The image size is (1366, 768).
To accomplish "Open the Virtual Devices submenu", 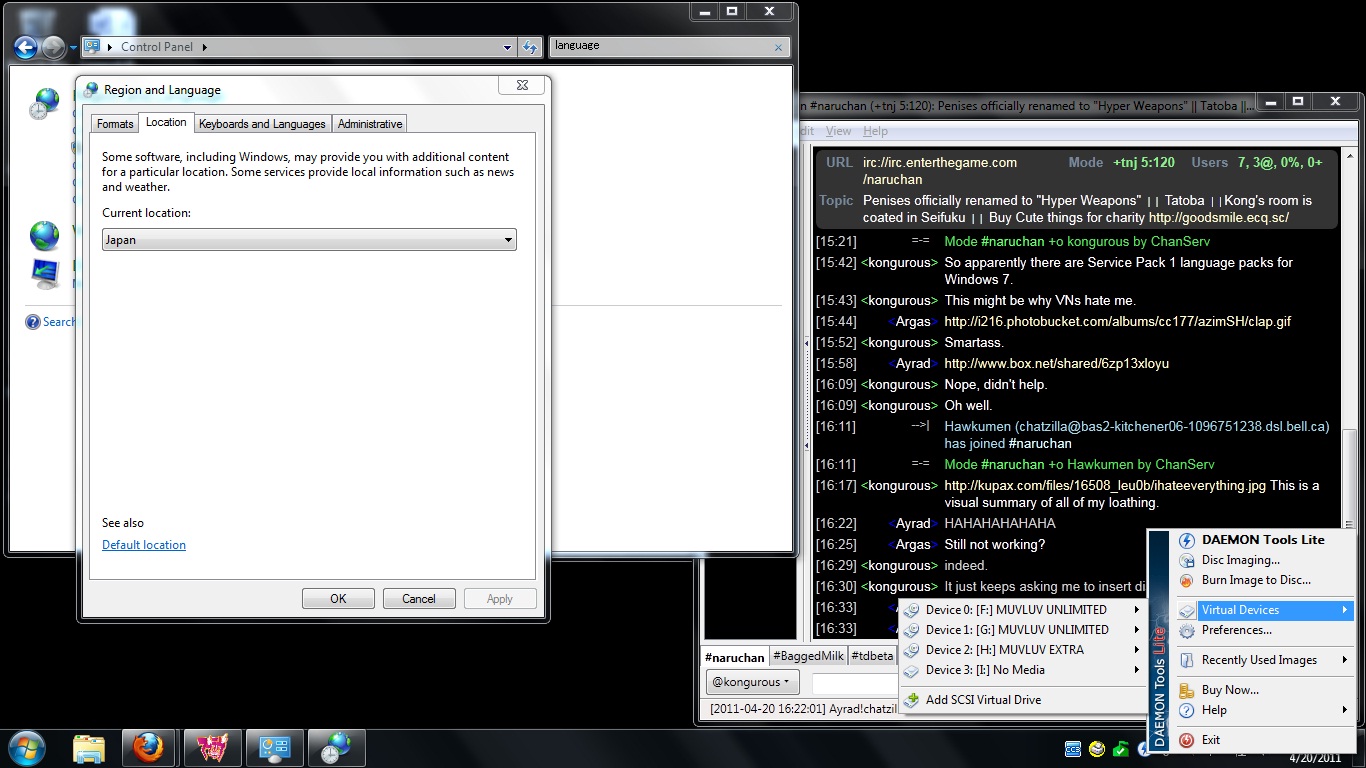I will (1264, 610).
